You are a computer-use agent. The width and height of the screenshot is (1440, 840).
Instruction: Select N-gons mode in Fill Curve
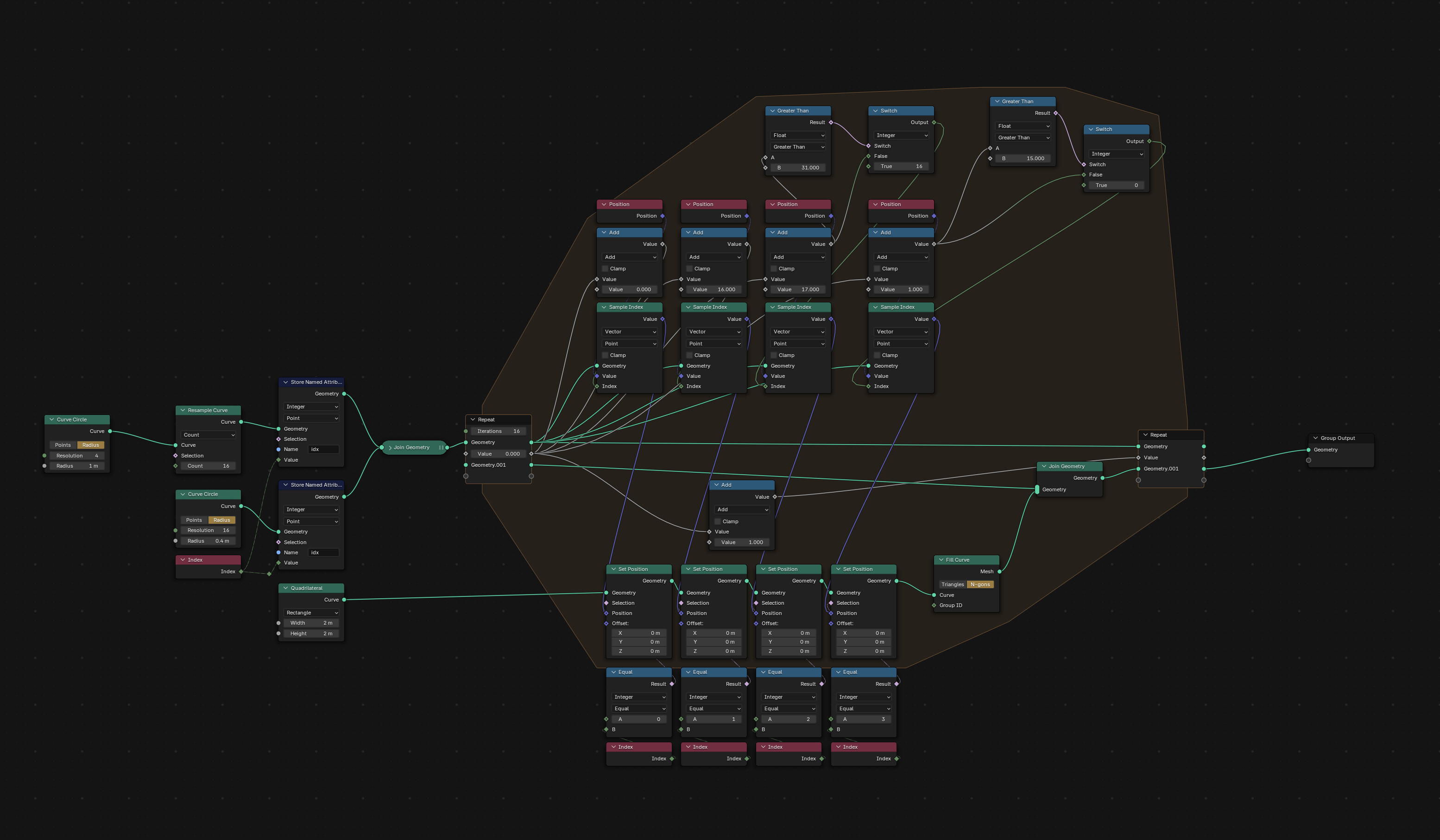pyautogui.click(x=980, y=584)
